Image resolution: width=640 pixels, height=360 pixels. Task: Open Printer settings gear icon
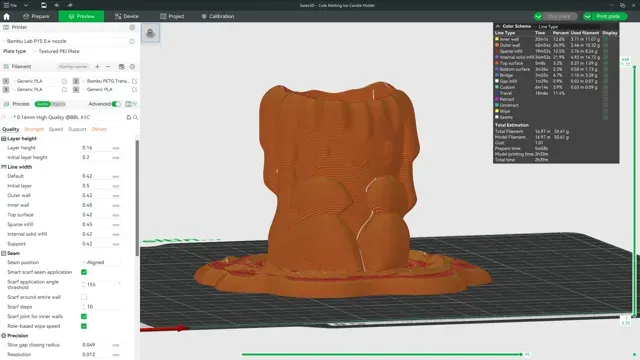pos(132,27)
